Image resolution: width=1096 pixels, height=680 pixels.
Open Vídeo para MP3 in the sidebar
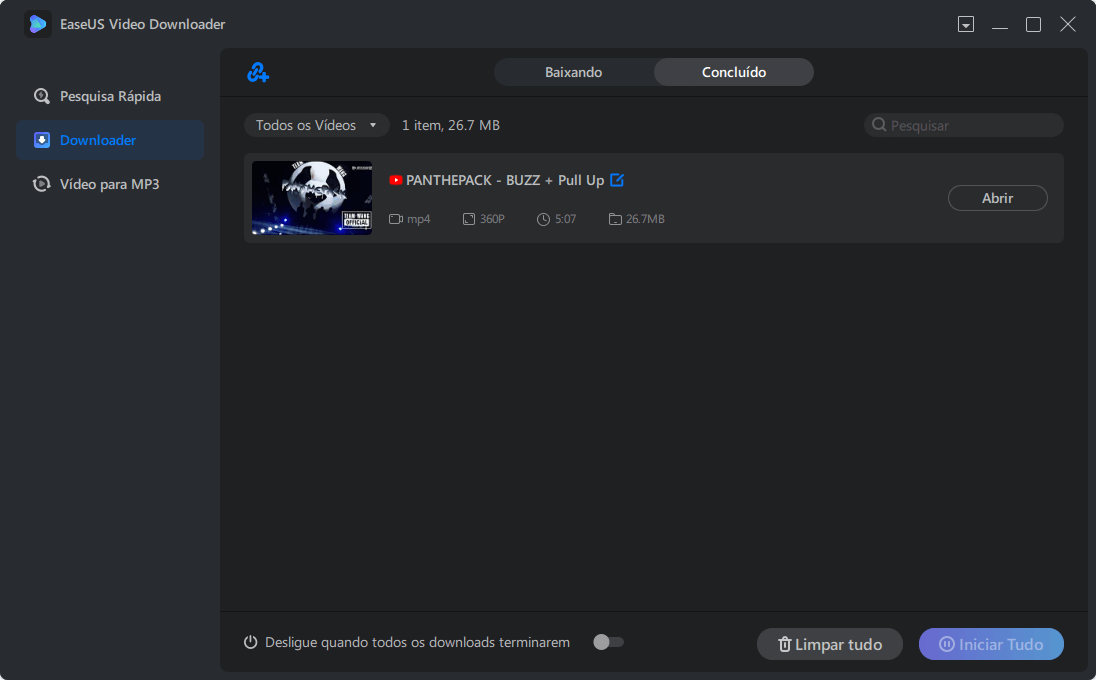110,184
